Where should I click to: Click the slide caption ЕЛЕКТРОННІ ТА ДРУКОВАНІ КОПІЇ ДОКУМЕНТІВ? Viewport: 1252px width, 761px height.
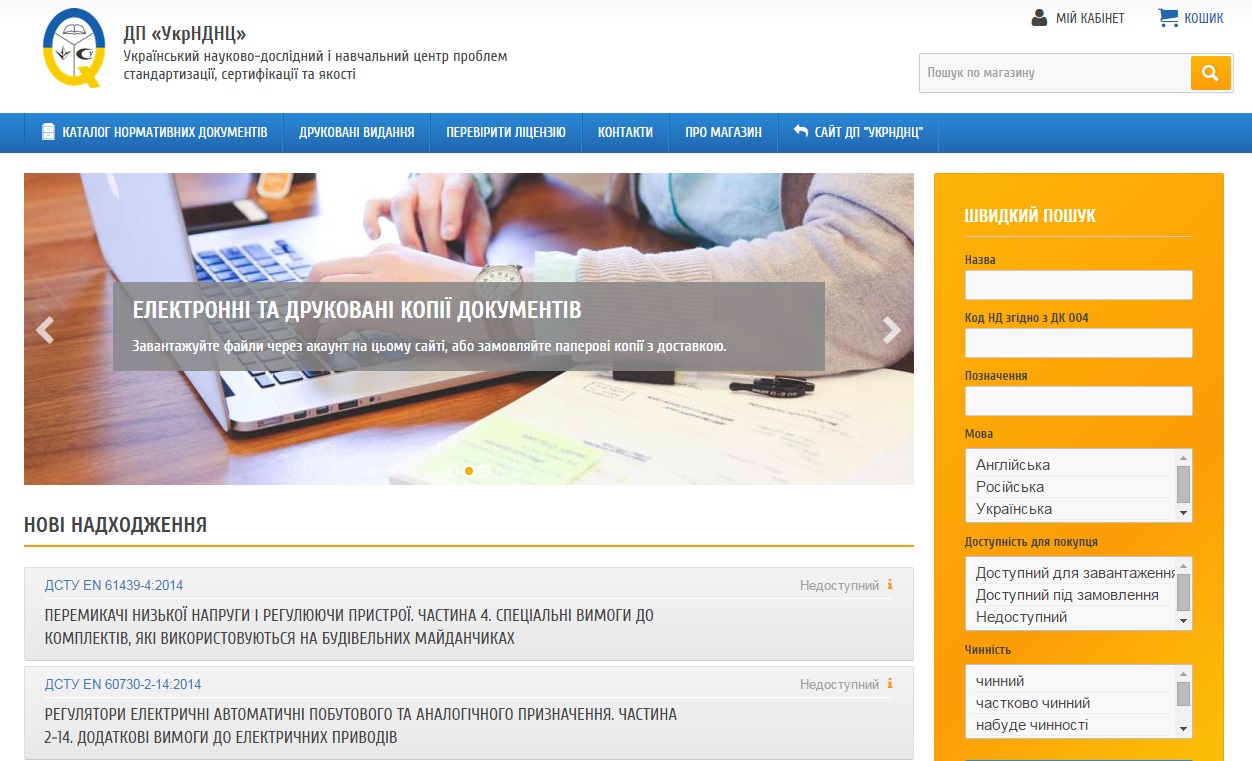[357, 309]
